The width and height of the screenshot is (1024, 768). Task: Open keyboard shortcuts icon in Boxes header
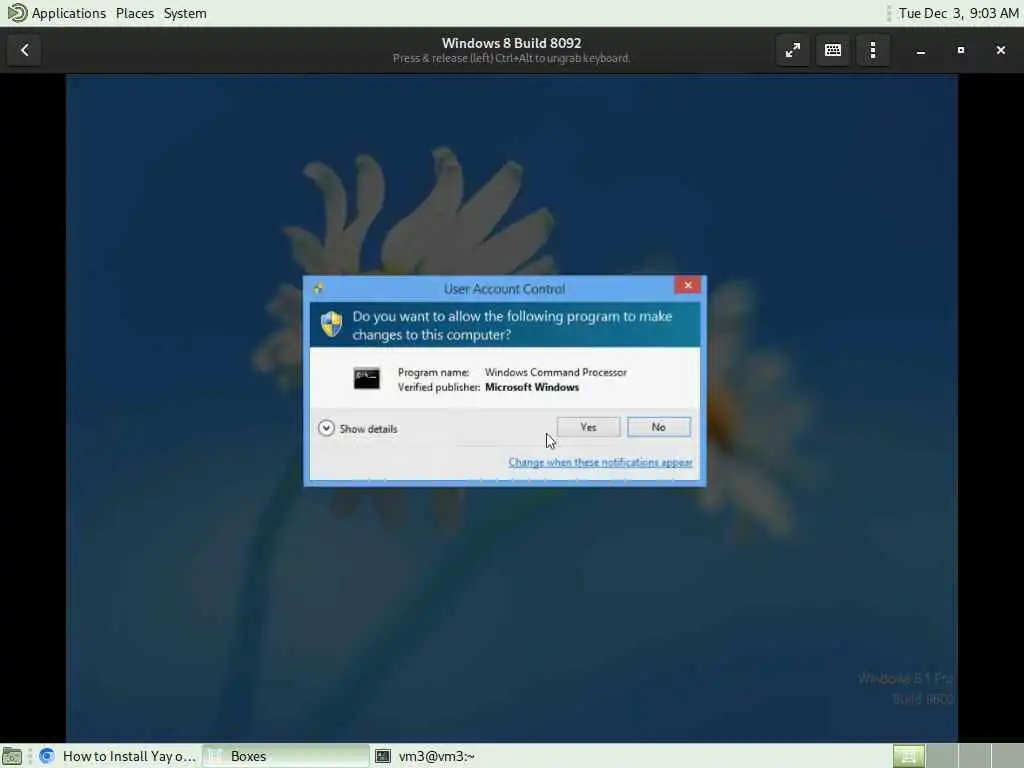tap(833, 50)
